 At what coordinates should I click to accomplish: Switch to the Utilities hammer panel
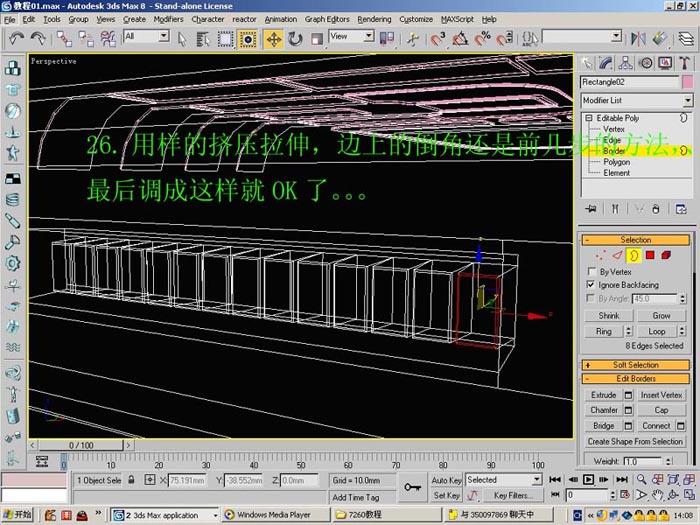click(684, 63)
